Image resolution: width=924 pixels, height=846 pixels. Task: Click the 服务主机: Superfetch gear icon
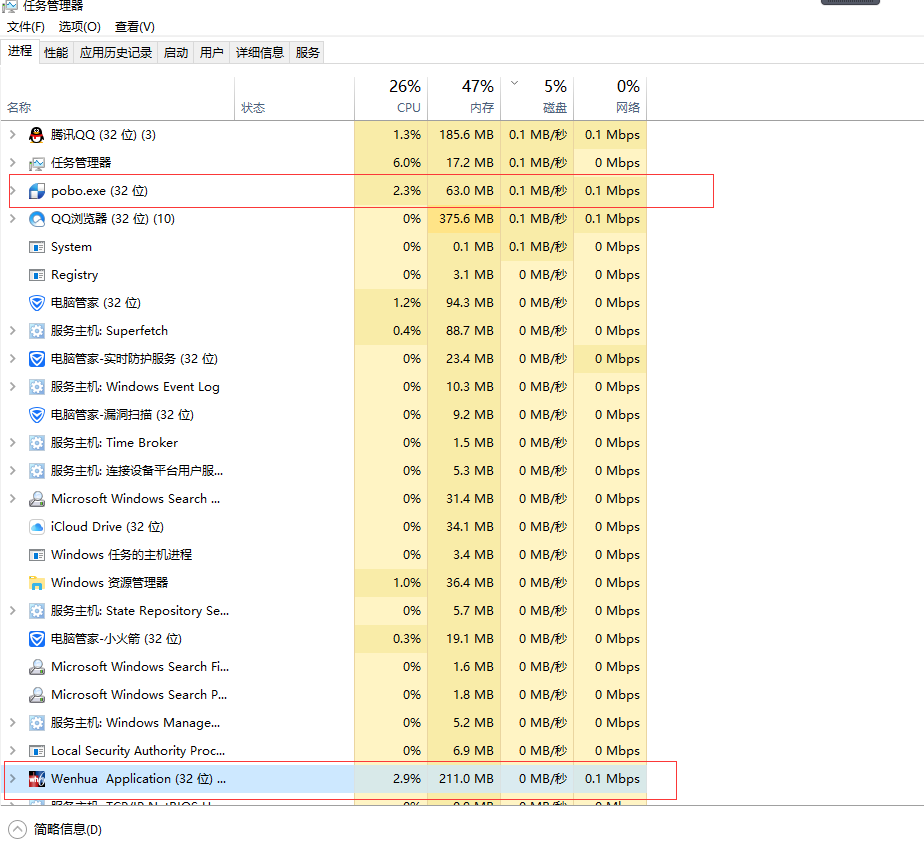(36, 330)
